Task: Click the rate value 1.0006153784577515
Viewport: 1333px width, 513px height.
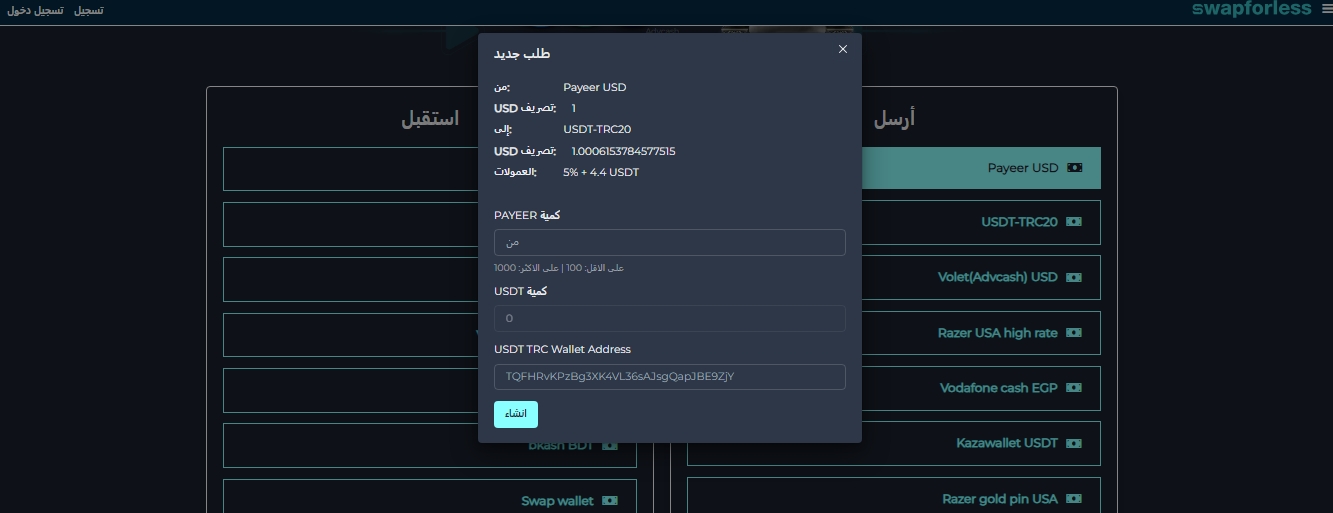Action: point(624,152)
